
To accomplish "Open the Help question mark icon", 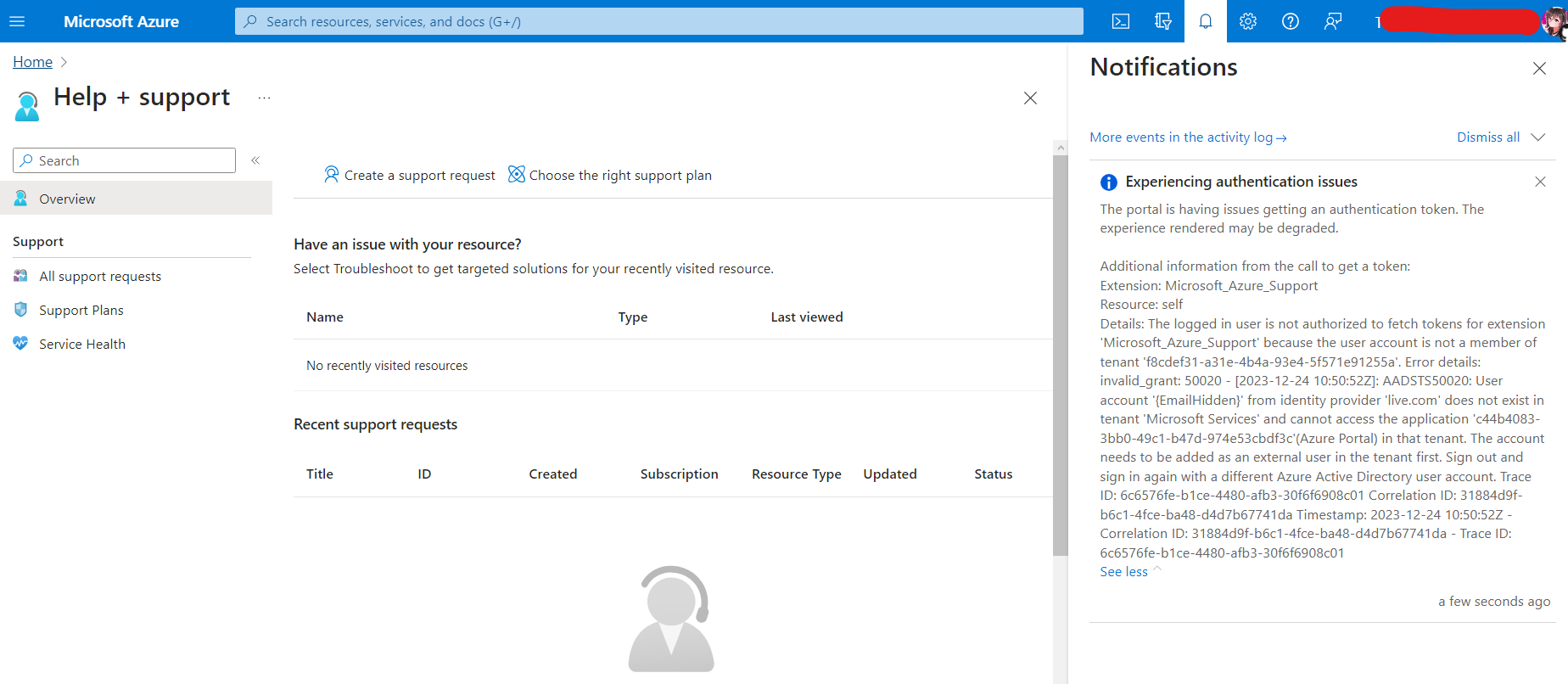I will click(x=1291, y=21).
